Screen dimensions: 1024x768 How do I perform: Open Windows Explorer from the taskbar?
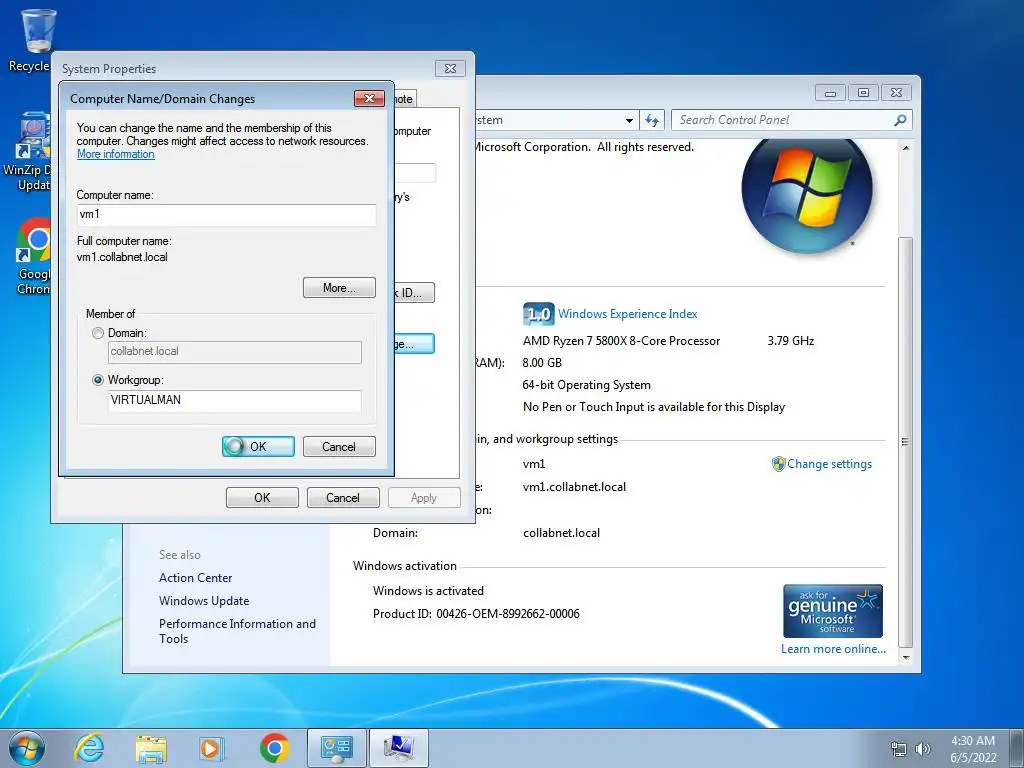point(151,748)
